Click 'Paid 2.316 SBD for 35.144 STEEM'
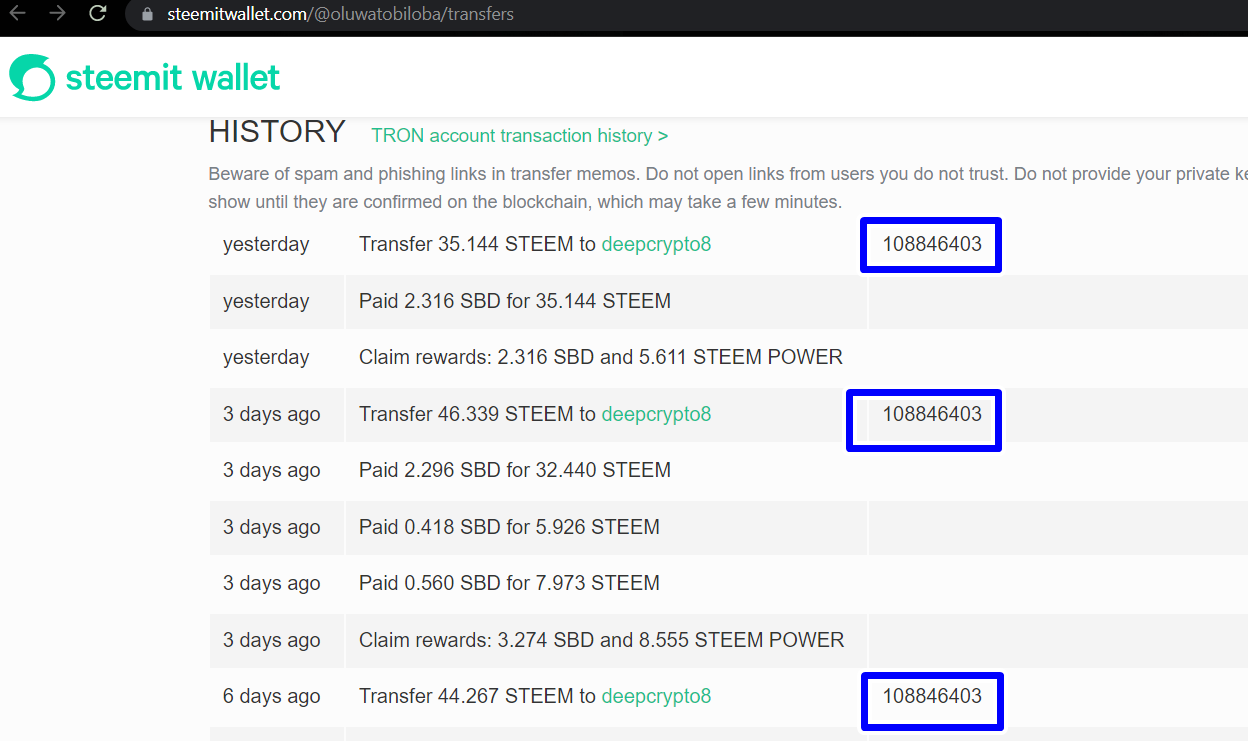The image size is (1248, 741). 515,301
